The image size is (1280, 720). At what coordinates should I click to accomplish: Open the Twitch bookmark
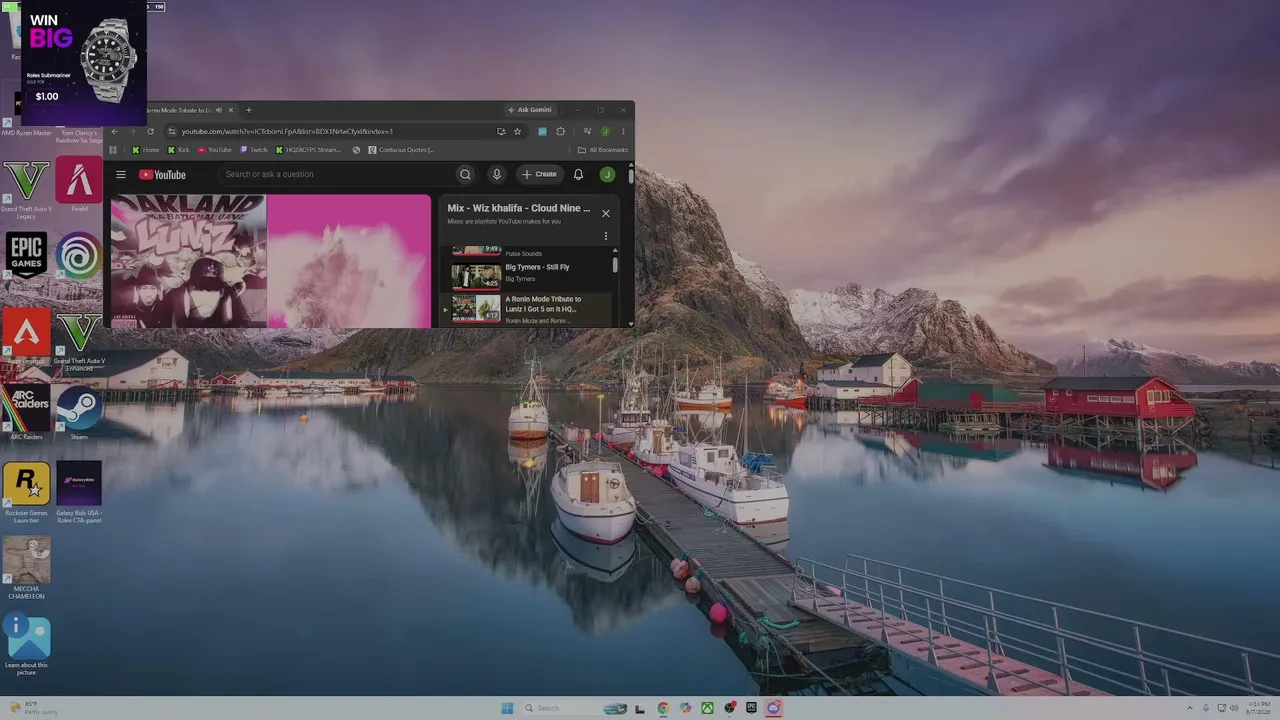click(254, 150)
